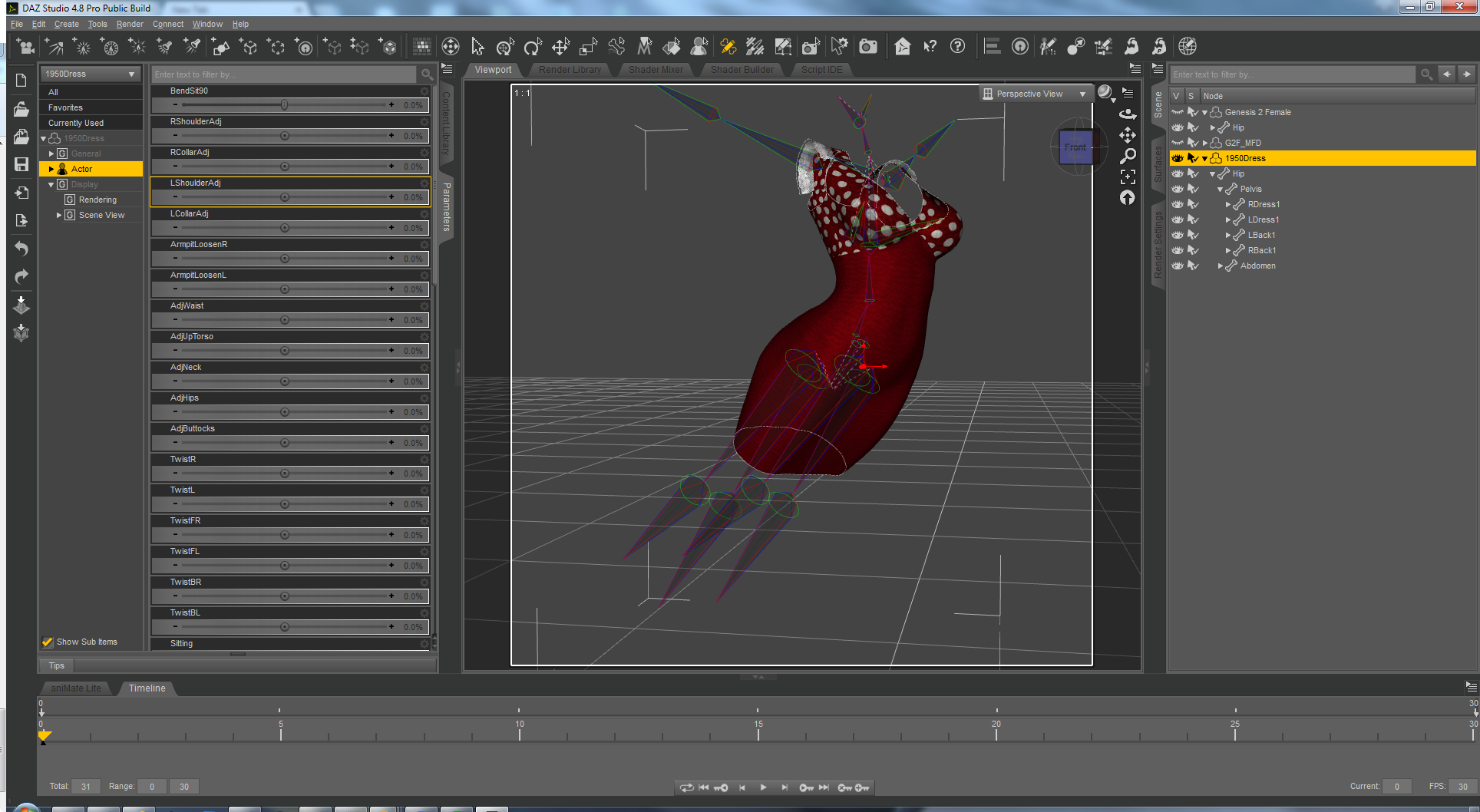Click the New file icon in sidebar
1480x812 pixels.
click(x=21, y=81)
